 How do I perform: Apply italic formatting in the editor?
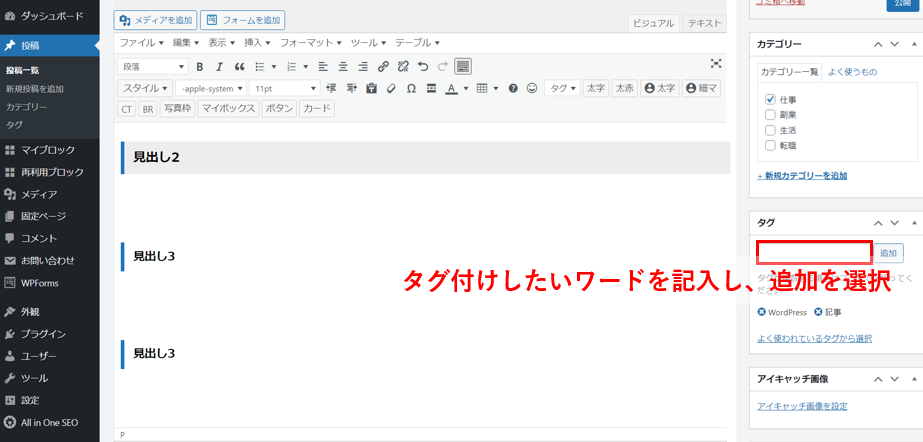click(x=219, y=67)
